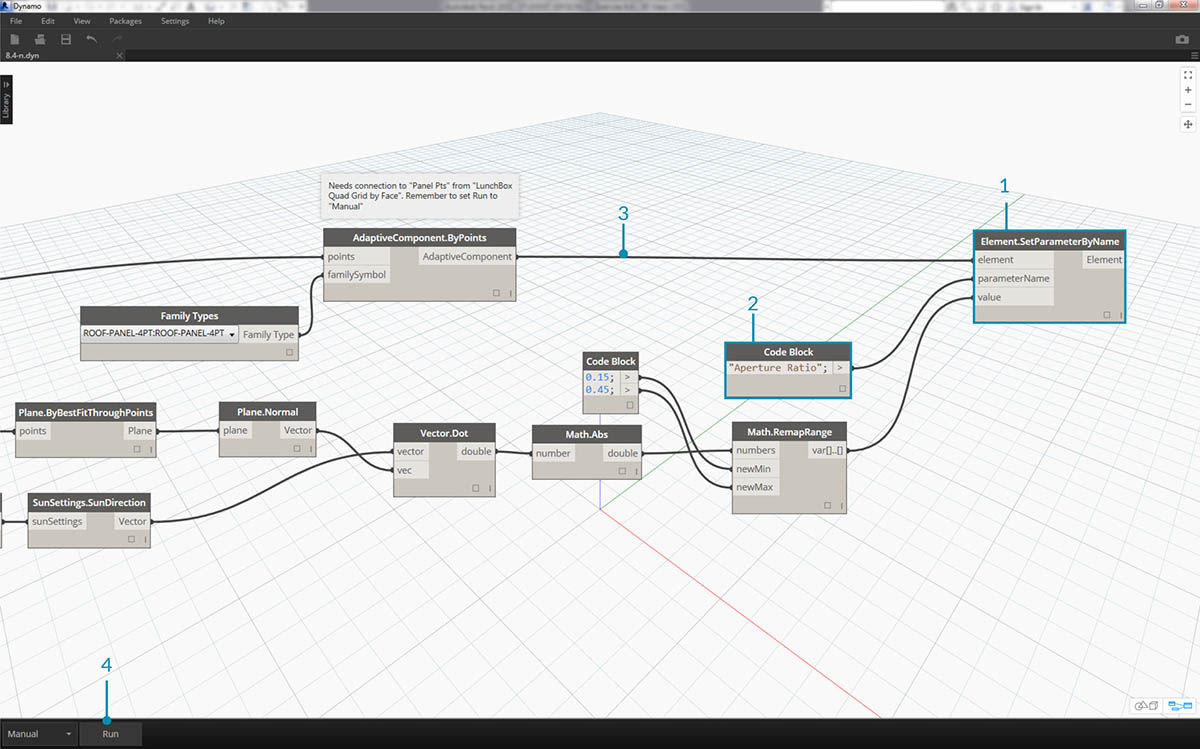Close the 8.4-n.dyn tab
Viewport: 1200px width, 749px height.
(119, 55)
